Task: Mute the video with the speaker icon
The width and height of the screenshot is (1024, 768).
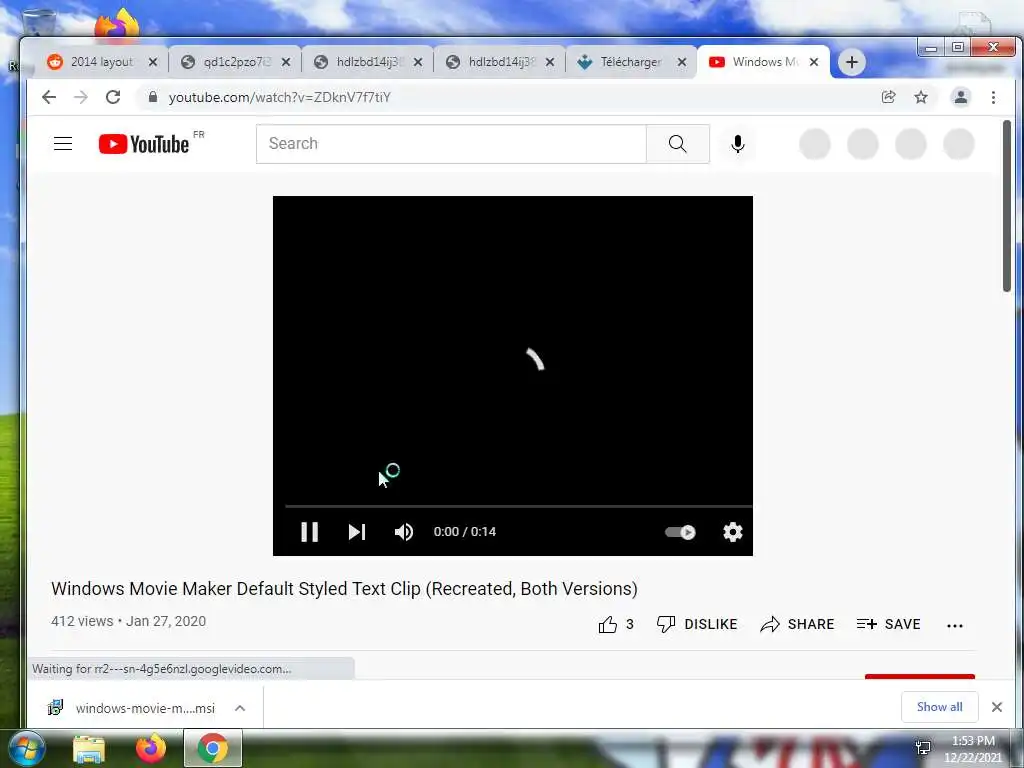Action: (x=404, y=532)
